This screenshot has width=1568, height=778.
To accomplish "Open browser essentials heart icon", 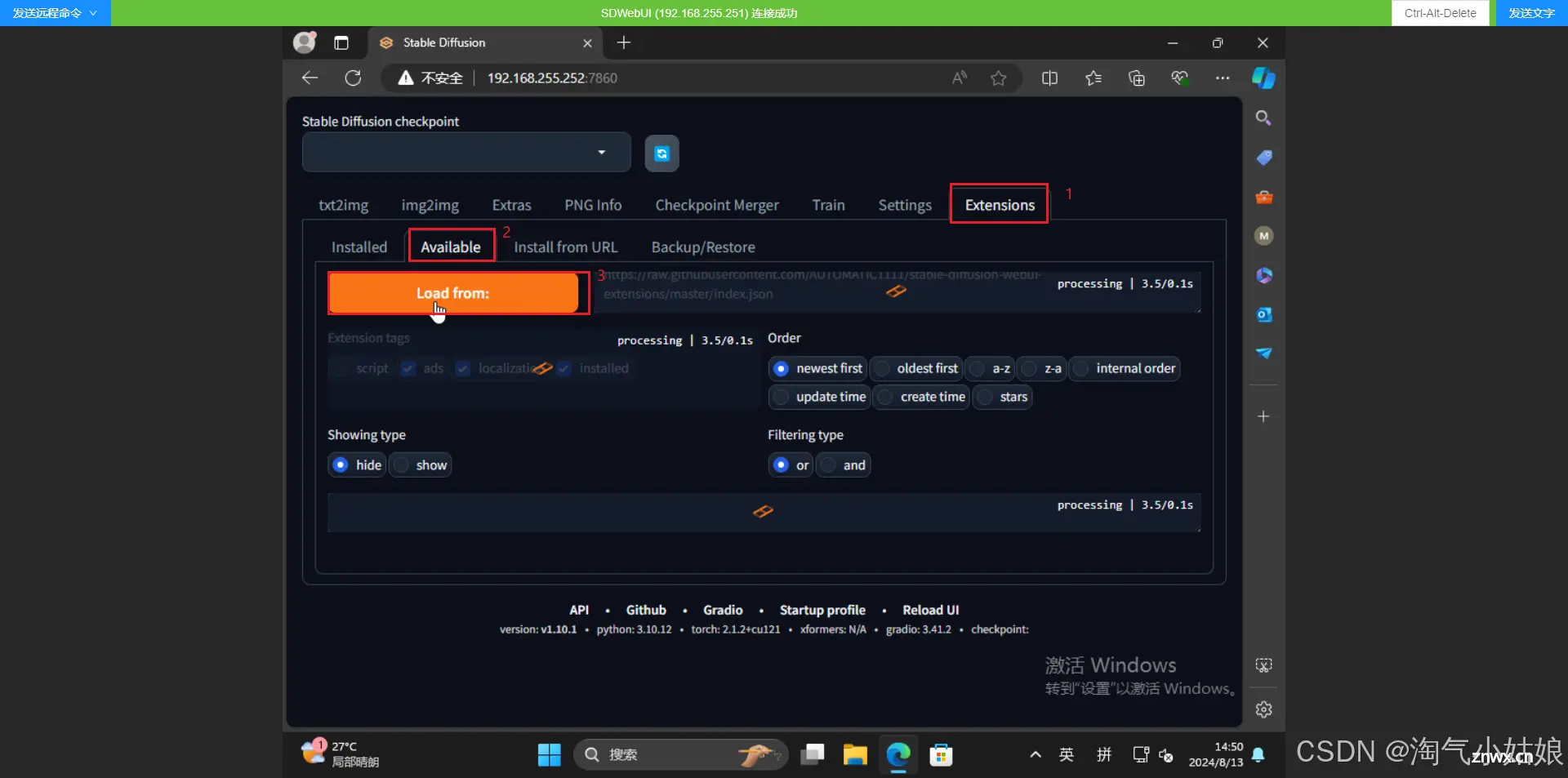I will tap(1179, 78).
